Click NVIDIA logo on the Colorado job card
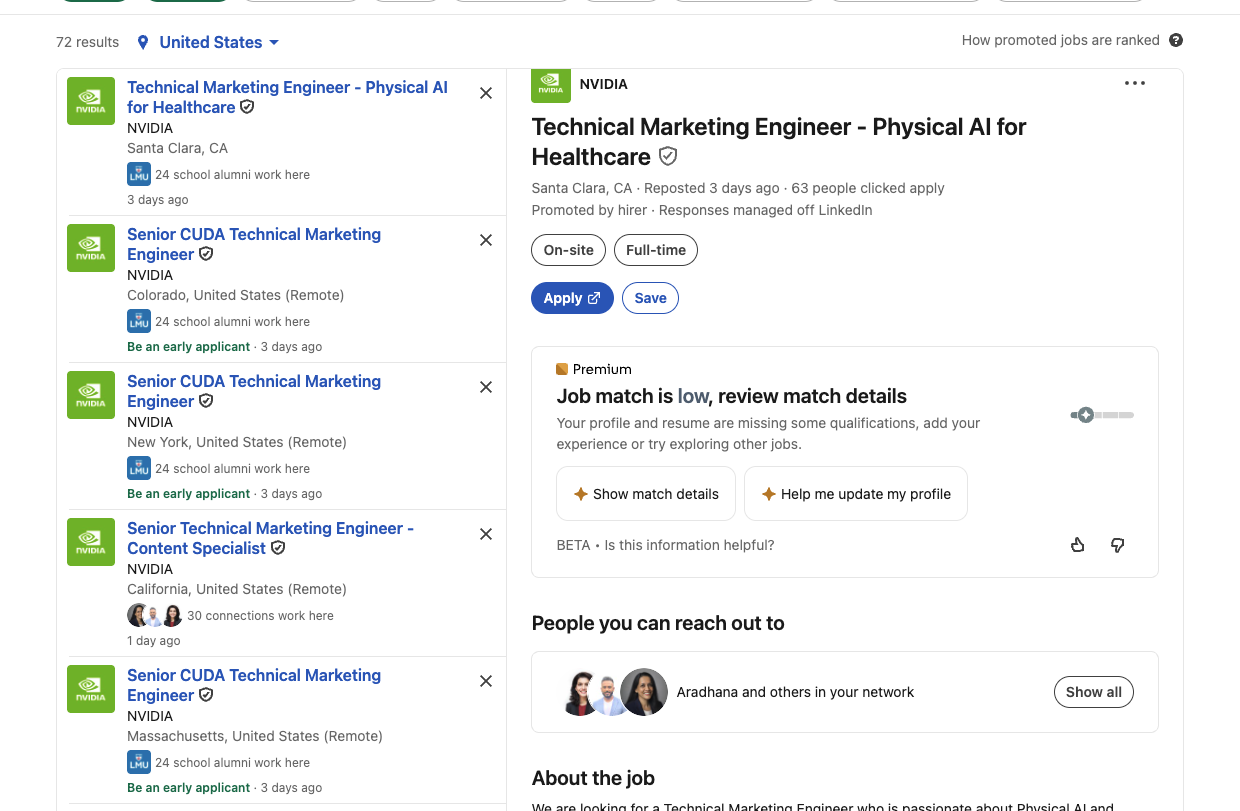Image resolution: width=1240 pixels, height=811 pixels. pos(91,248)
